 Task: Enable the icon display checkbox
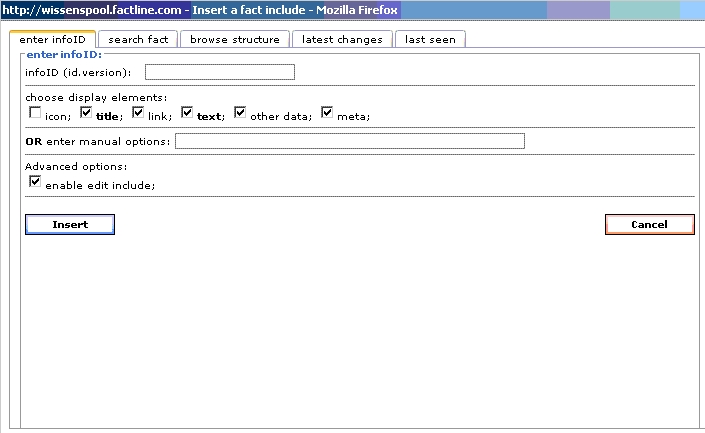(x=35, y=114)
